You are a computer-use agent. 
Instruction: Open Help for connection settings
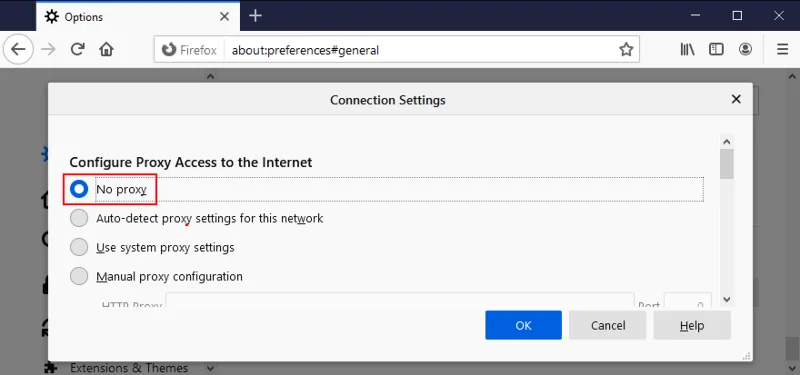click(692, 326)
